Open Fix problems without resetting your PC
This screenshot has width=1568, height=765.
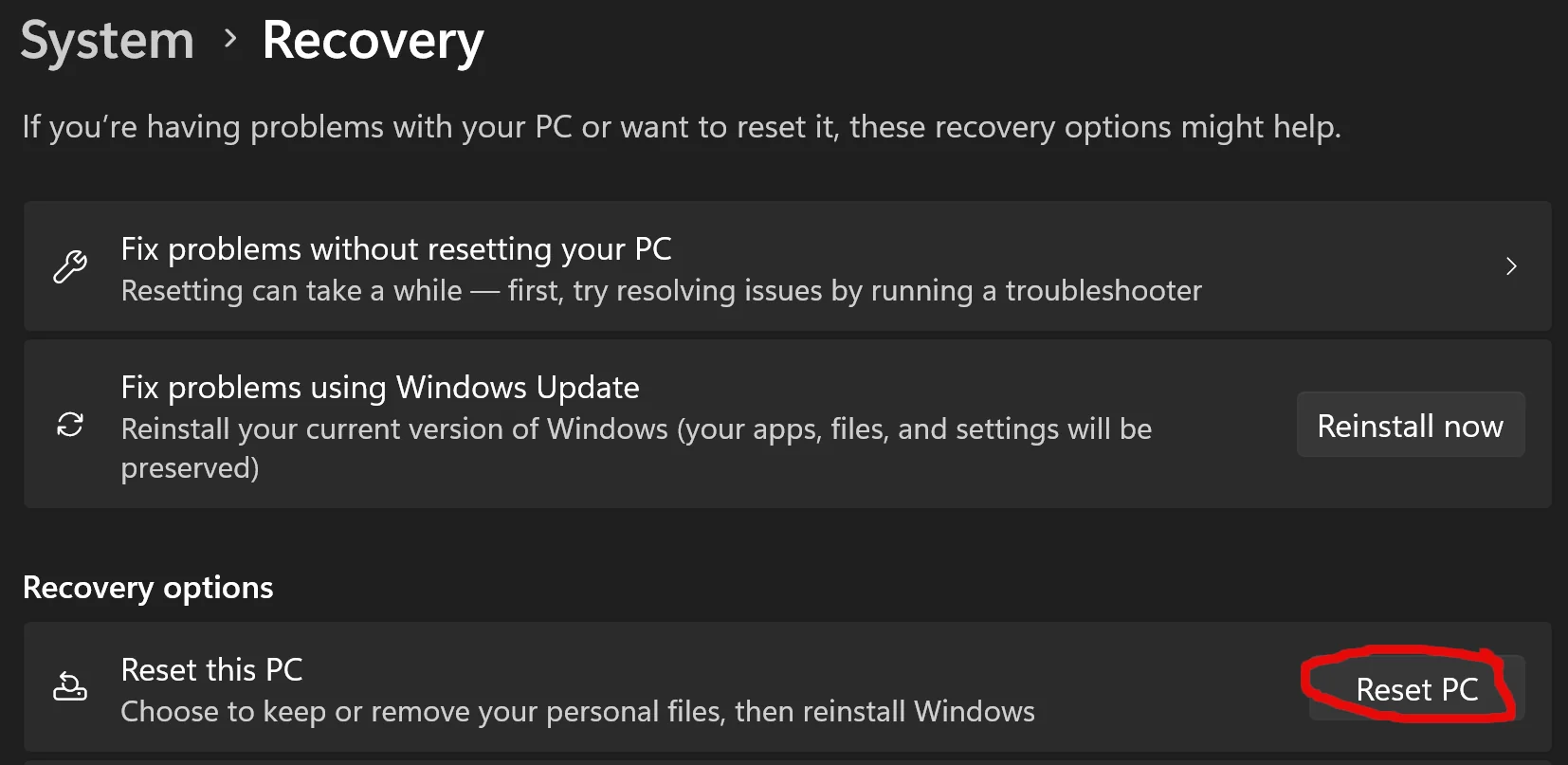[396, 249]
